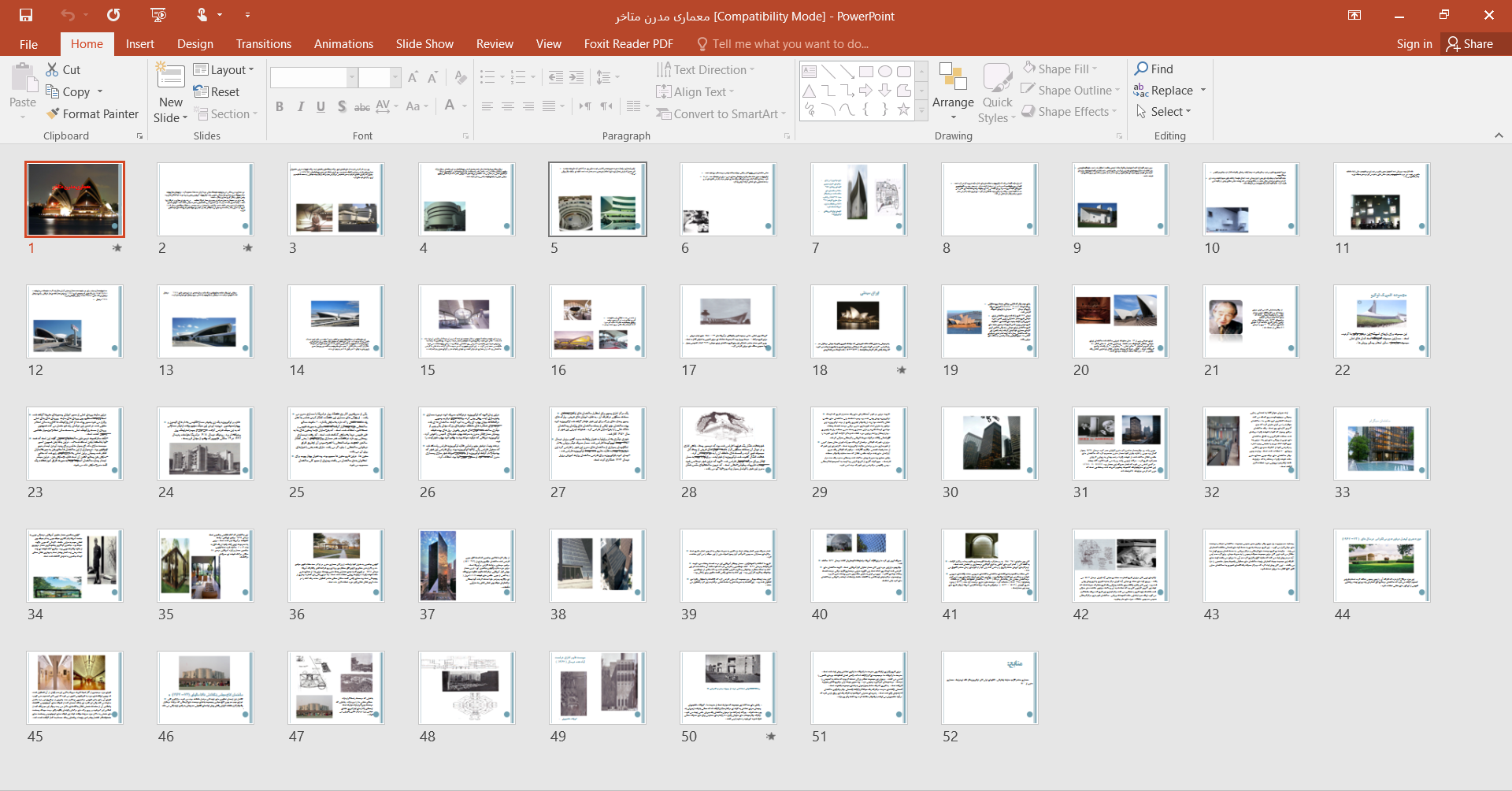The image size is (1512, 791).
Task: Activate the Format Painter tool
Action: tap(92, 114)
